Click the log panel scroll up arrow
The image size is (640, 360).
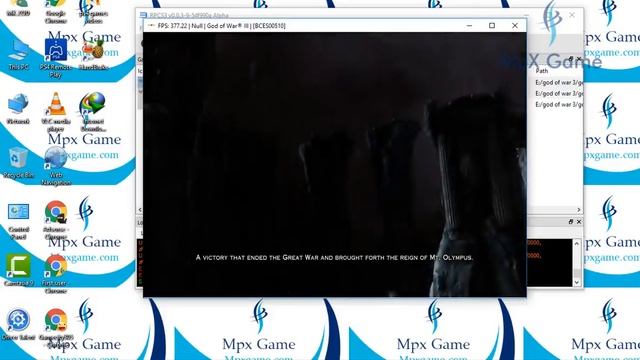coord(577,244)
